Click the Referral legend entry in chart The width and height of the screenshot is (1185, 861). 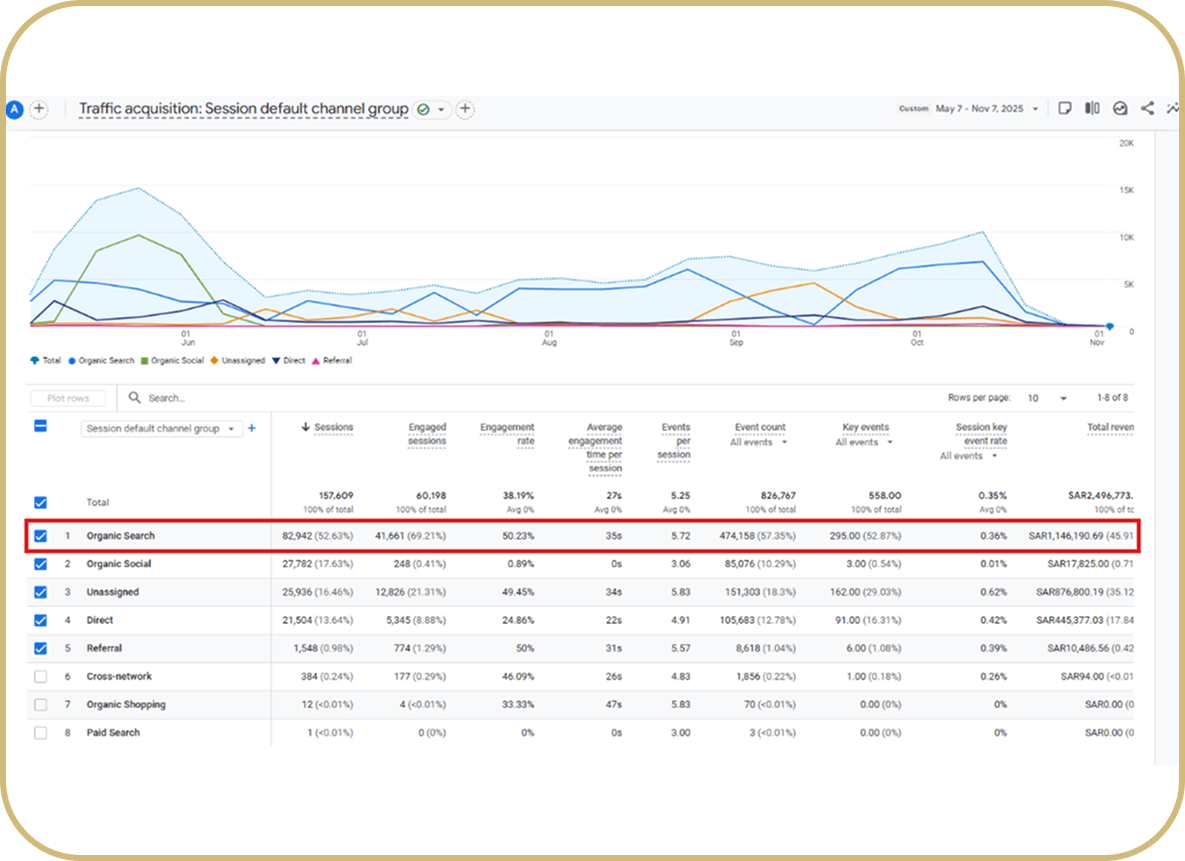(x=332, y=361)
